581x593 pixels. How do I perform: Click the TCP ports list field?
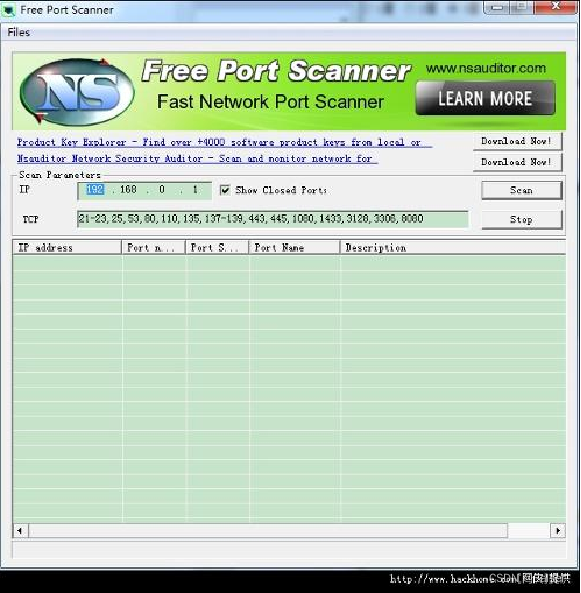(x=272, y=219)
